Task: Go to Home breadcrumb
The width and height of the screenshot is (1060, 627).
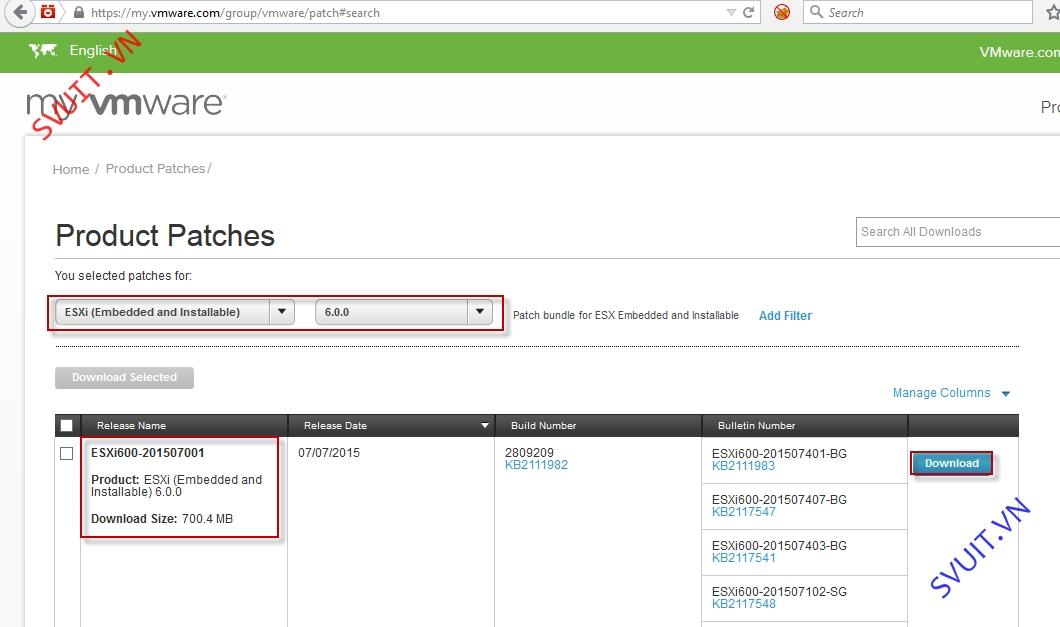Action: 71,169
